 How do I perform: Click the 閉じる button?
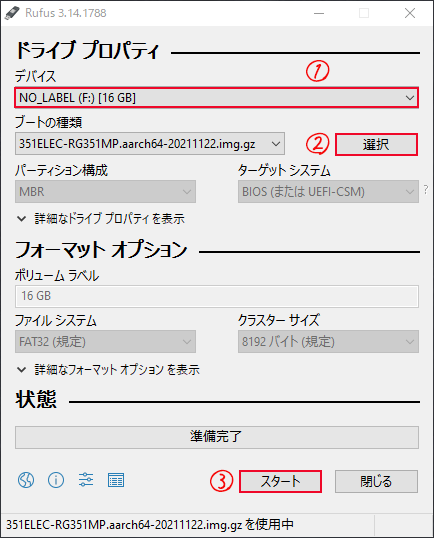(x=376, y=481)
